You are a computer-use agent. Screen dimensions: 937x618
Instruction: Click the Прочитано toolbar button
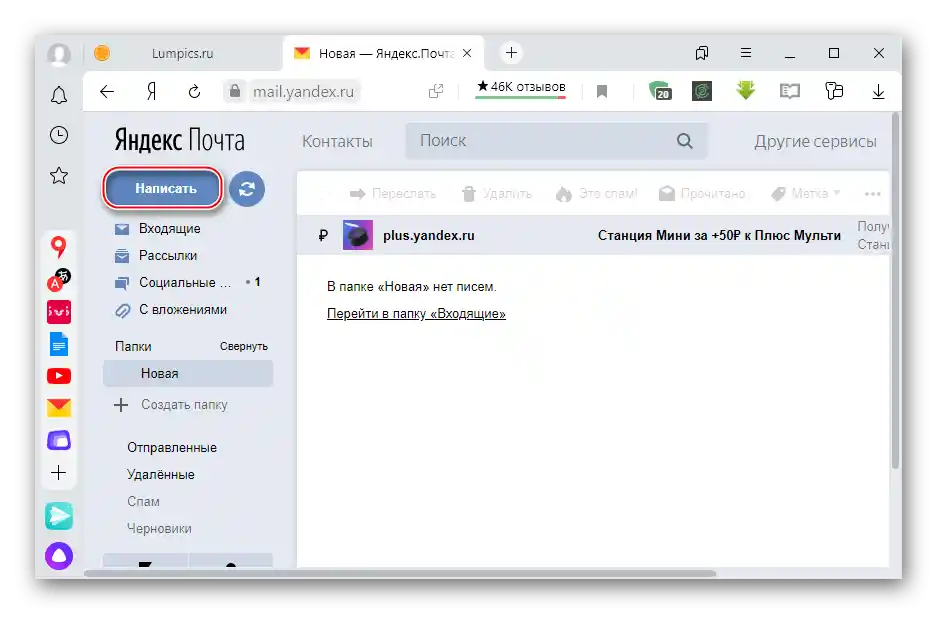click(x=702, y=193)
